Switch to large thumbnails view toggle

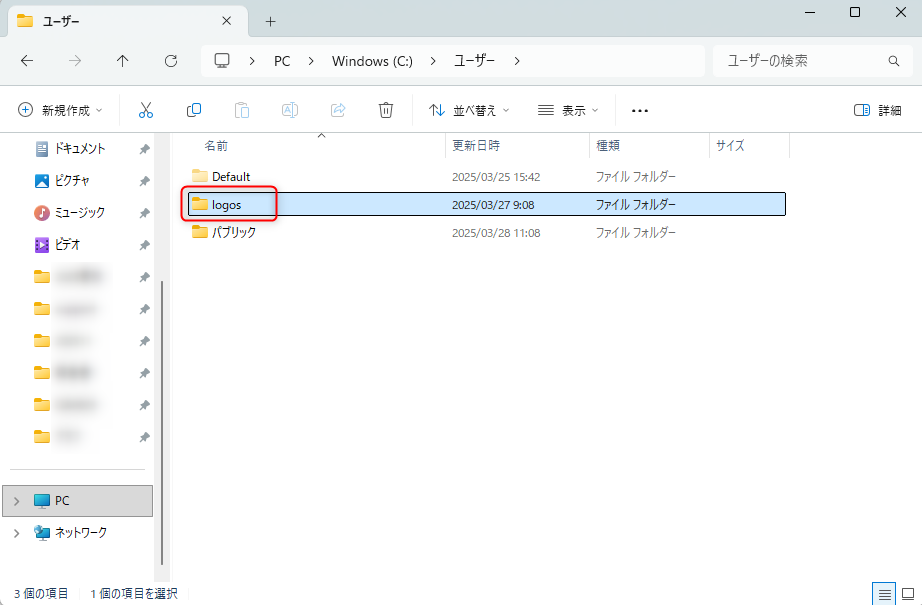[x=908, y=593]
